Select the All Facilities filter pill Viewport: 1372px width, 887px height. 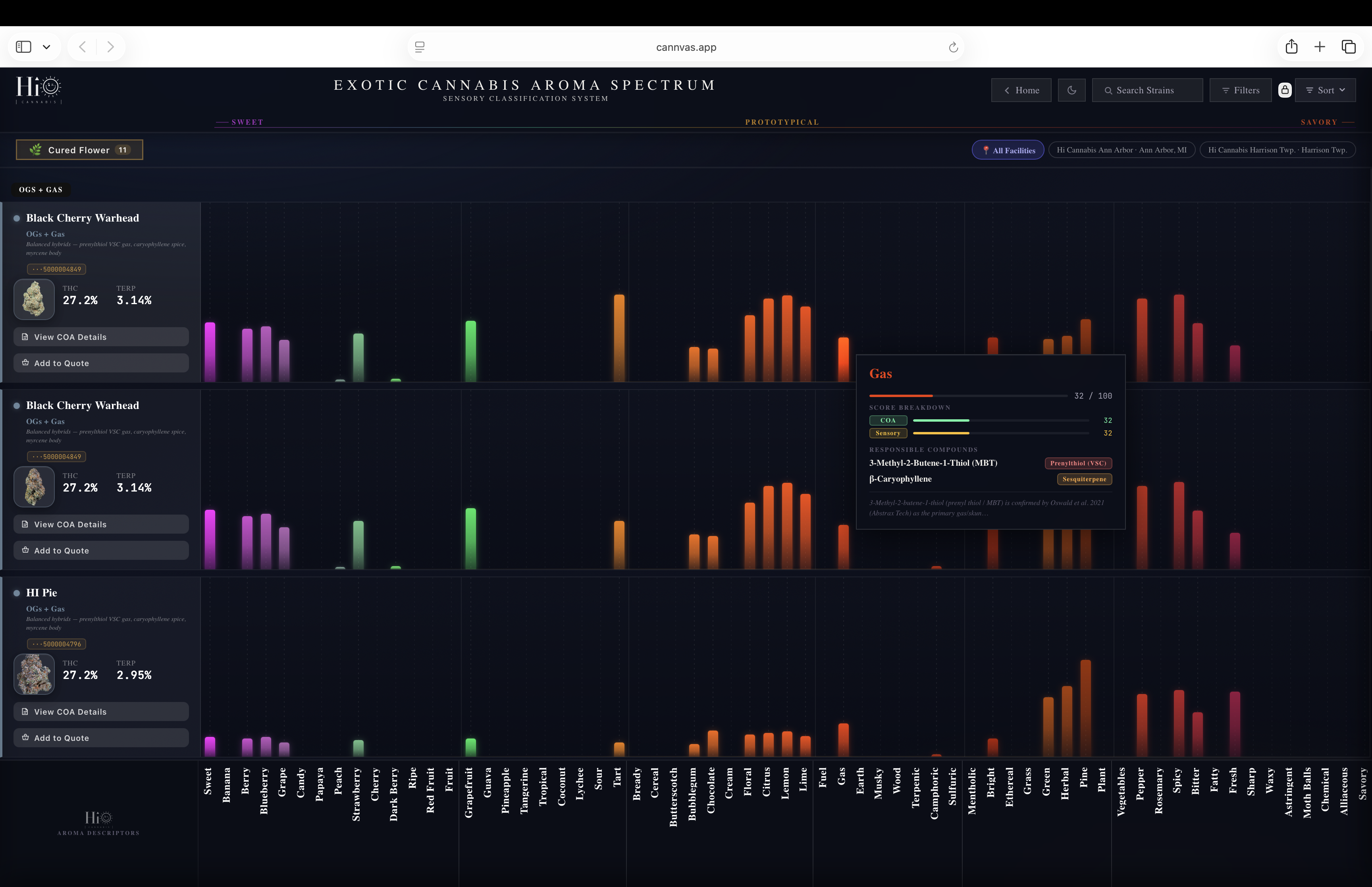click(1008, 150)
